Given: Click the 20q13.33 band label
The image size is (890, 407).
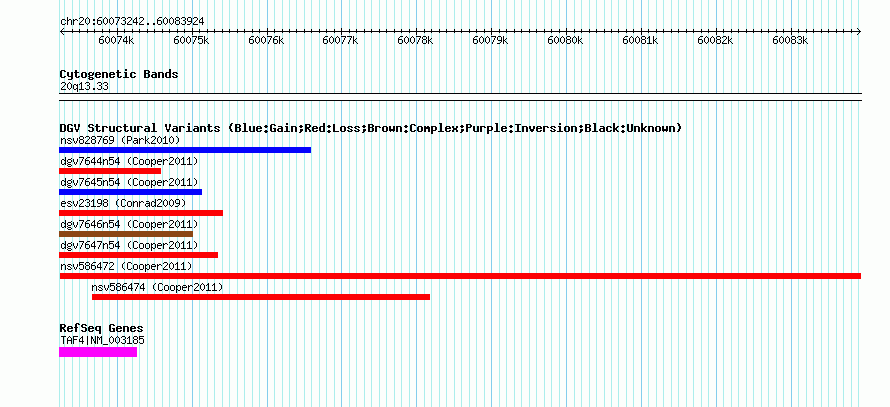Looking at the screenshot, I should point(84,87).
